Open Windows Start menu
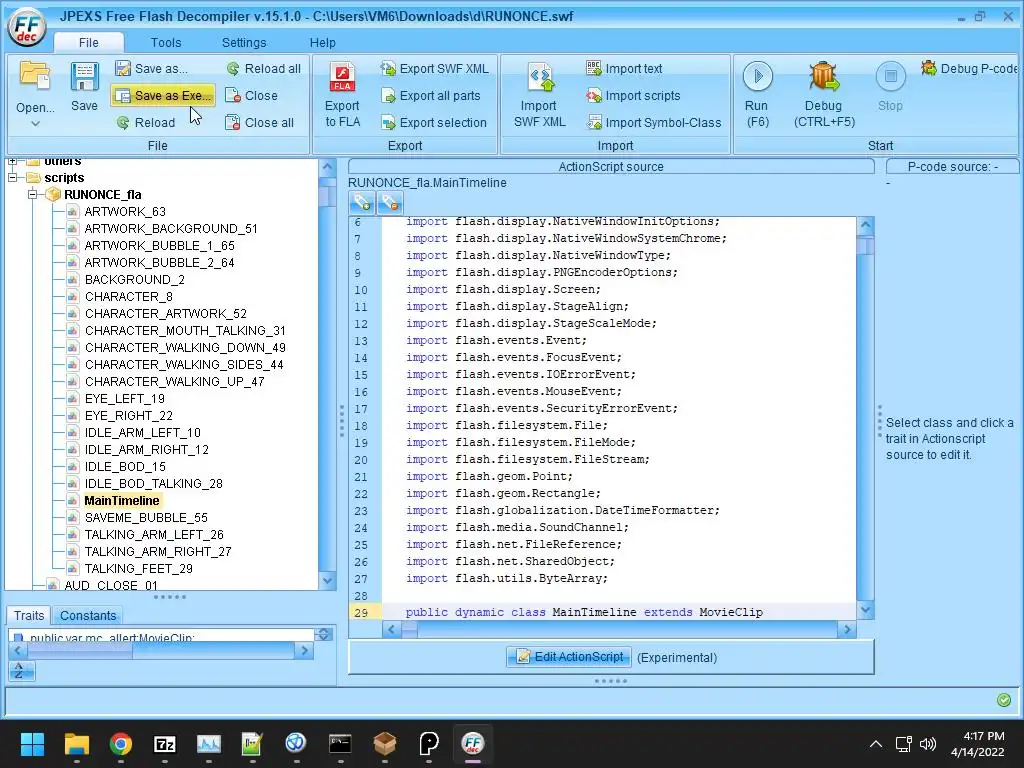The width and height of the screenshot is (1024, 768). point(32,744)
